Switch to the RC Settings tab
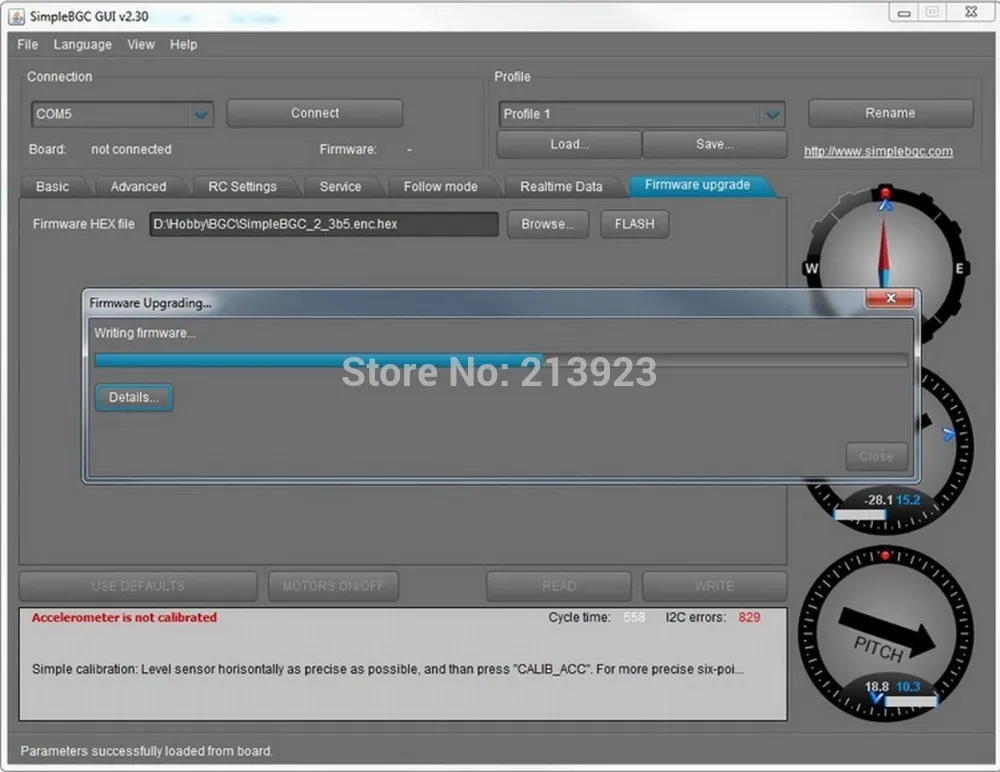Screen dimensions: 1000x772 pyautogui.click(x=242, y=187)
